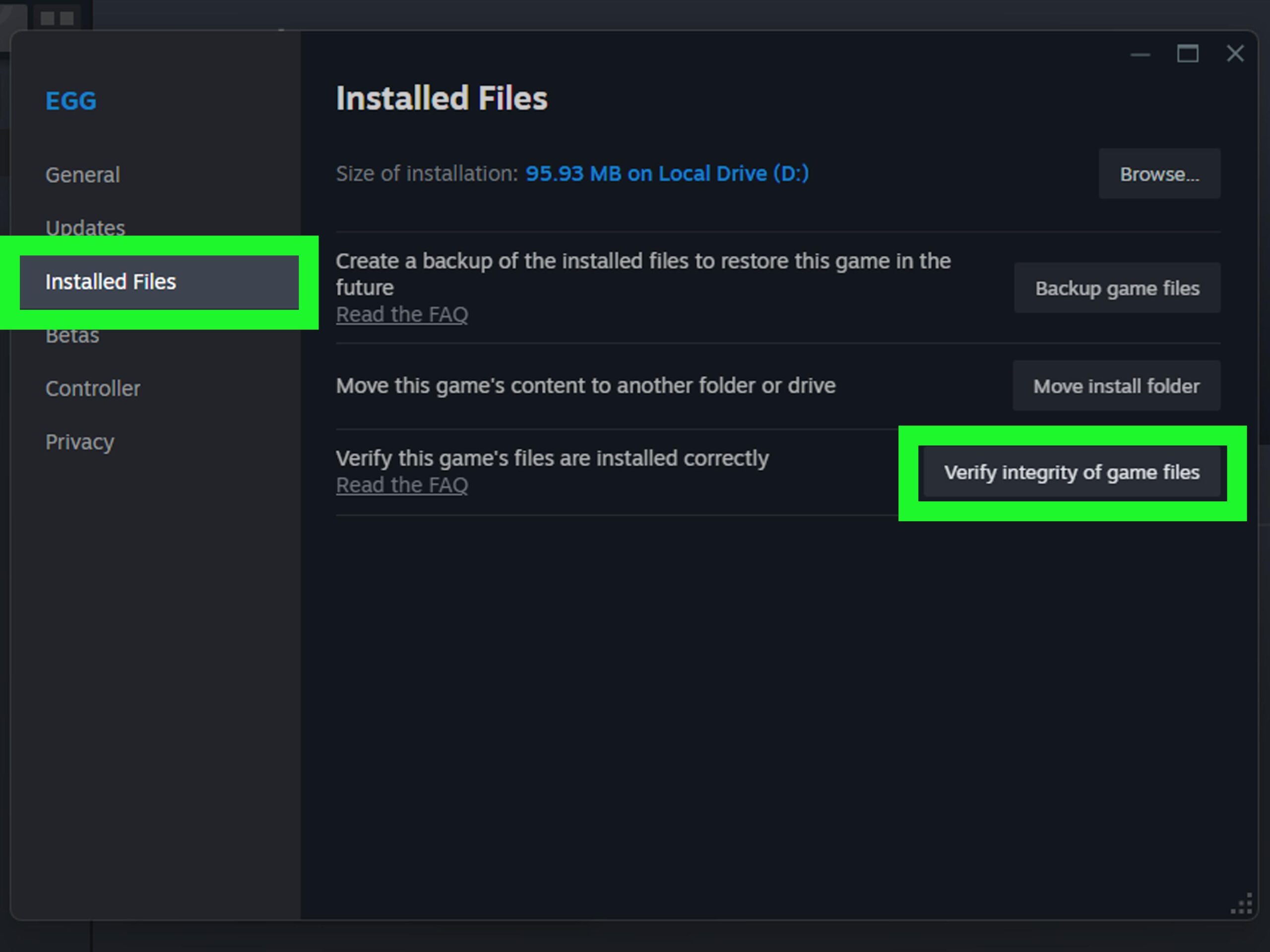Click the 95.93 MB on Local Drive (D:) link
This screenshot has width=1270, height=952.
pos(667,174)
